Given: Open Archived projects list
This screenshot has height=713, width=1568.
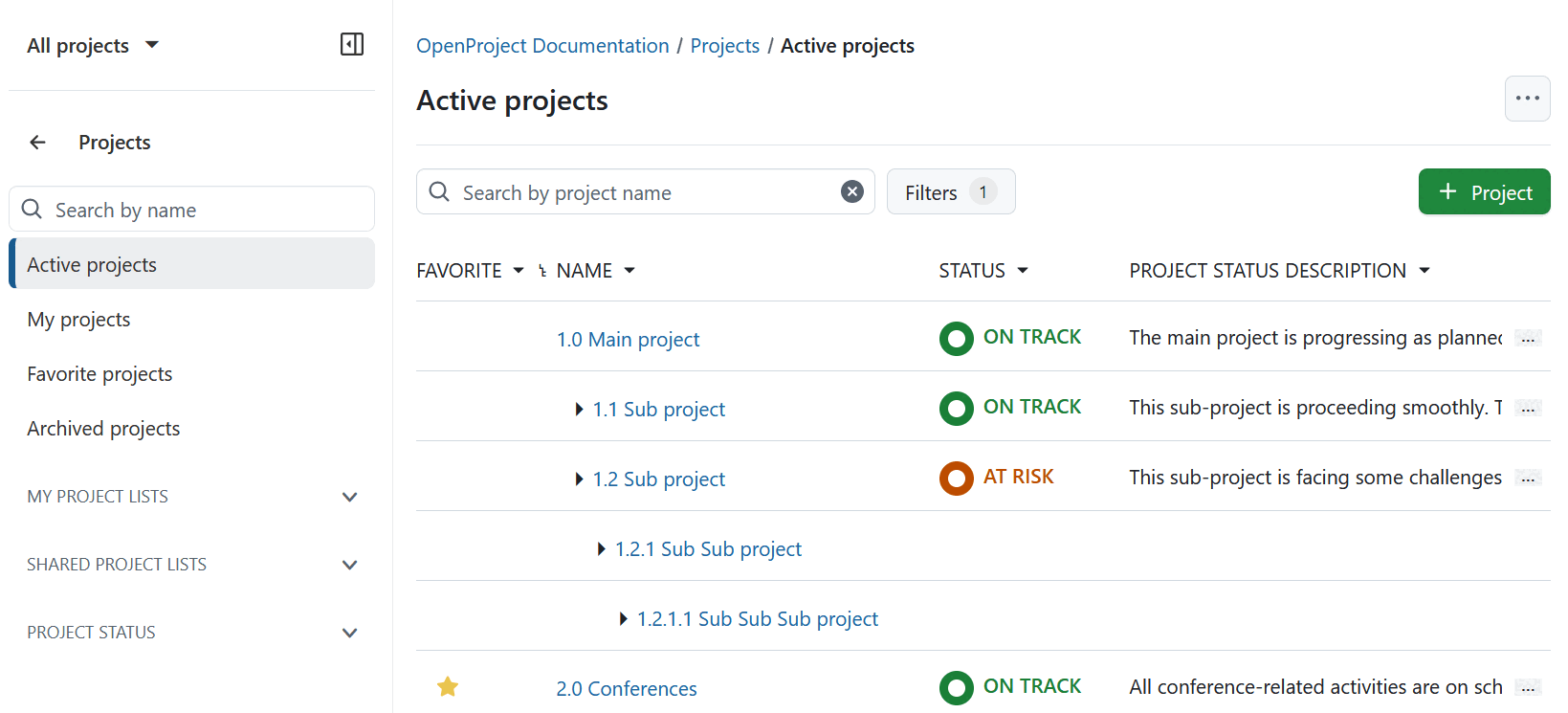Looking at the screenshot, I should click(103, 429).
